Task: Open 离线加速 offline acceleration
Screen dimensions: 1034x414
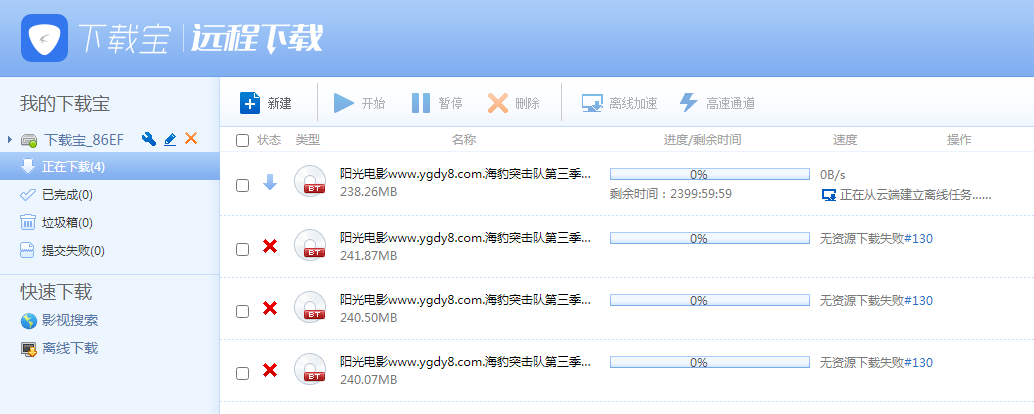Action: [x=619, y=103]
